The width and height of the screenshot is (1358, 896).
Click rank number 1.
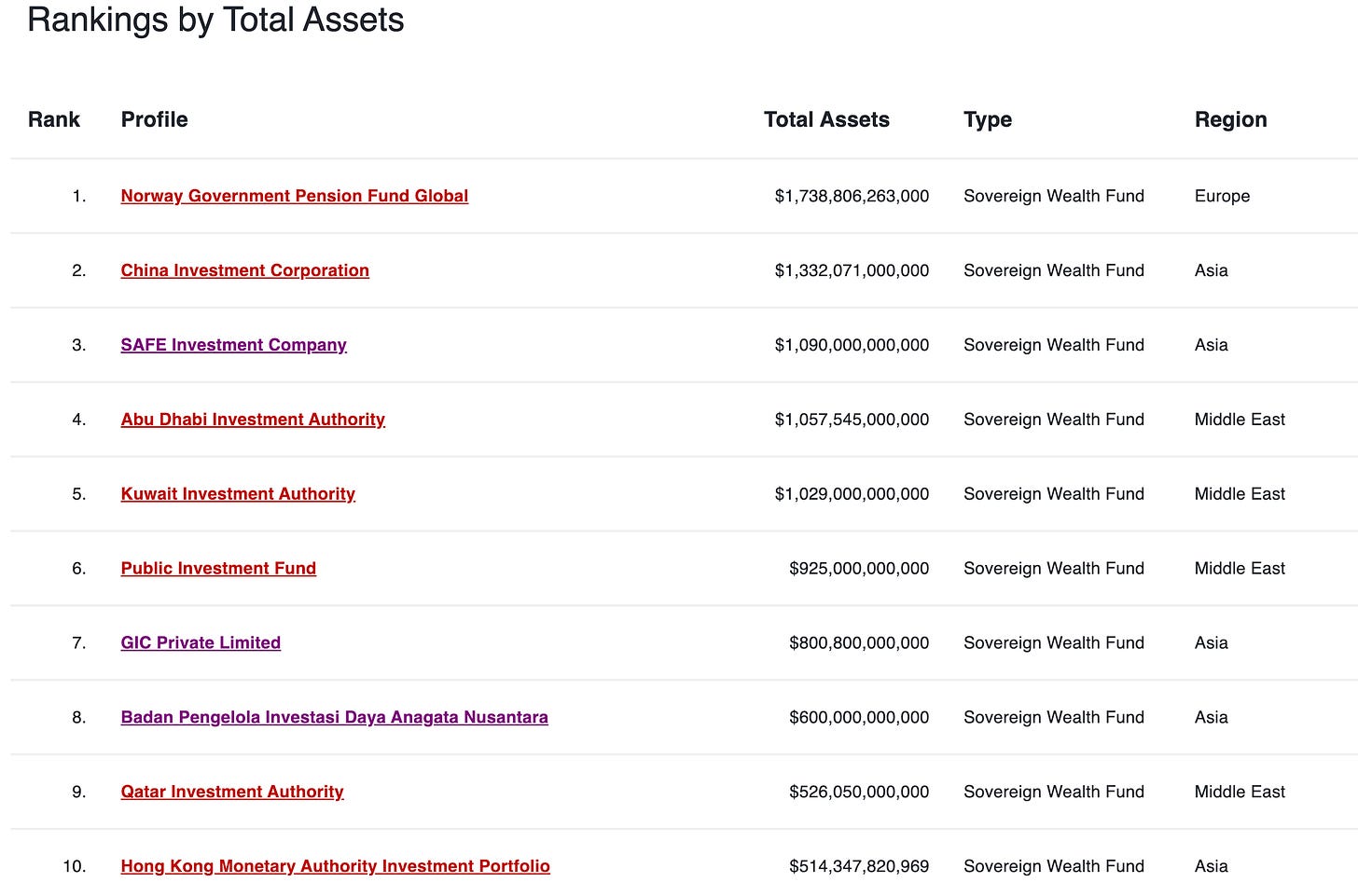click(79, 196)
